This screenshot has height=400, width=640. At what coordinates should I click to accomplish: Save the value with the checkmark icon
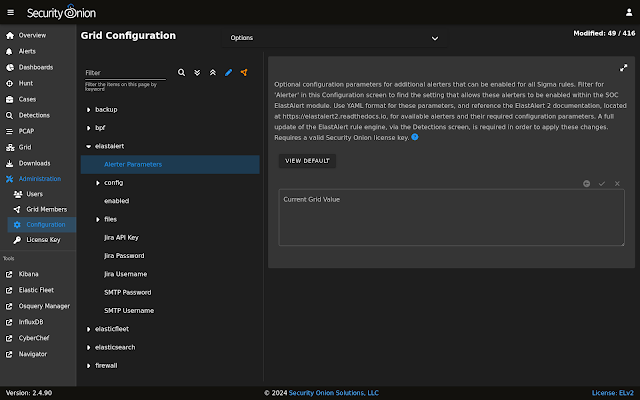point(602,184)
